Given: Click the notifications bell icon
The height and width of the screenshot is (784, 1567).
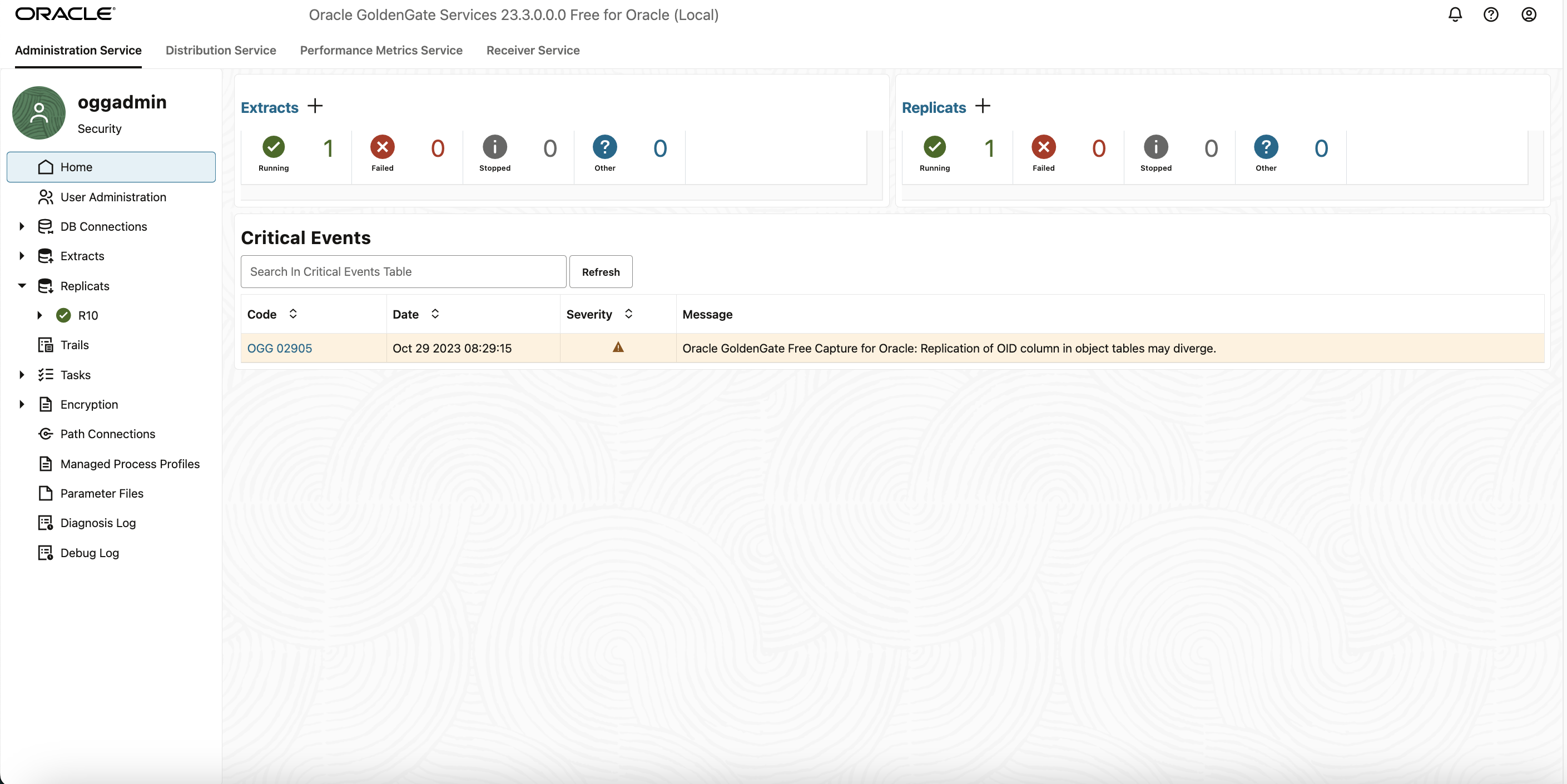Looking at the screenshot, I should 1455,14.
